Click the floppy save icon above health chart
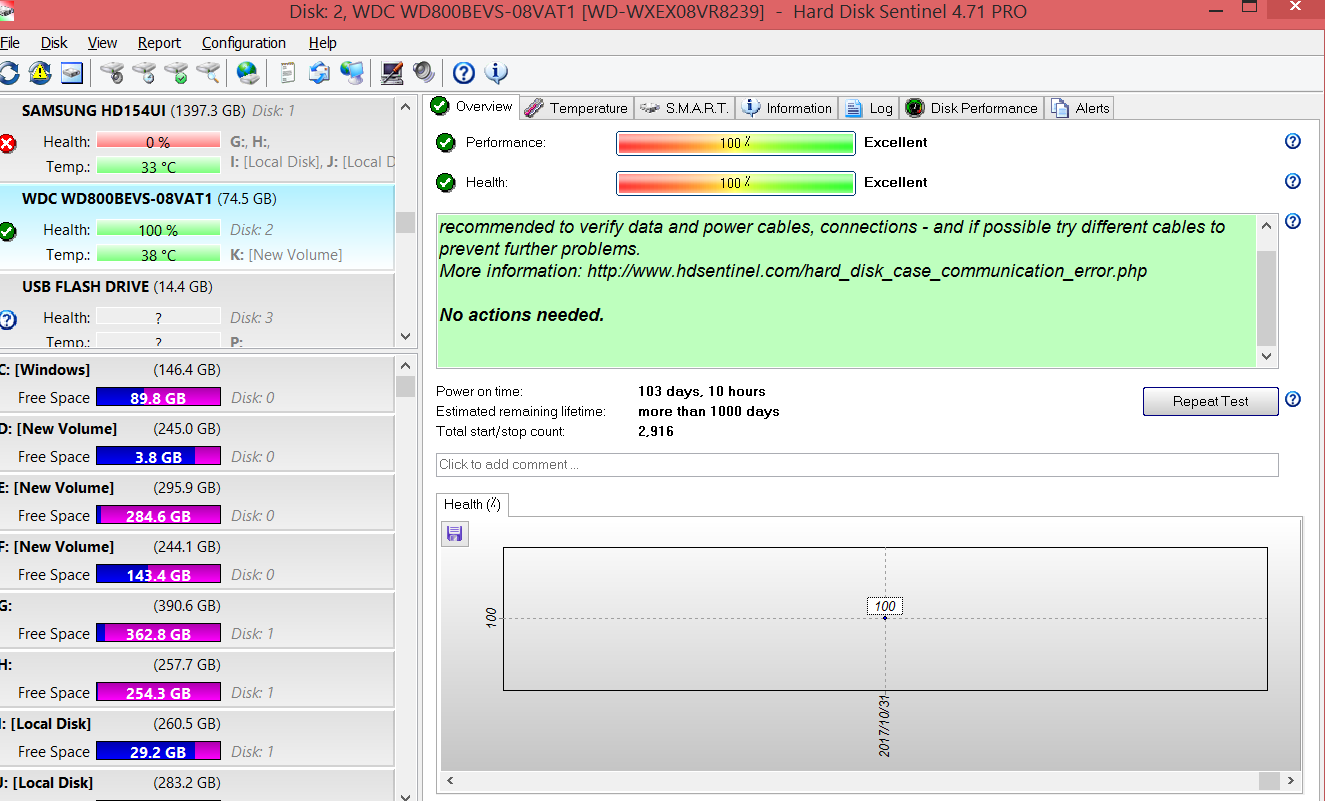Image resolution: width=1325 pixels, height=801 pixels. pyautogui.click(x=455, y=534)
